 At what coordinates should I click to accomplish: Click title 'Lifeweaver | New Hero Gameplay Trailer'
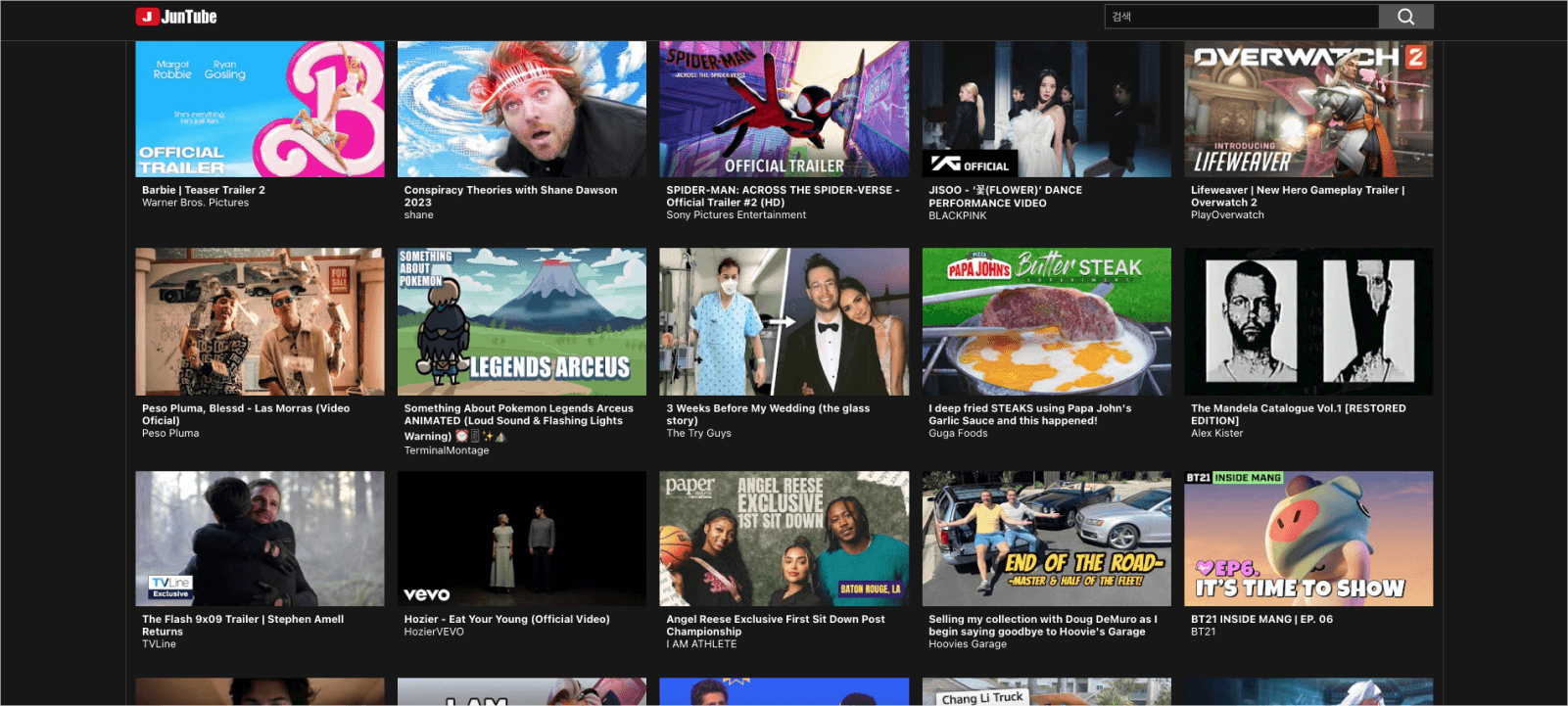coord(1298,196)
